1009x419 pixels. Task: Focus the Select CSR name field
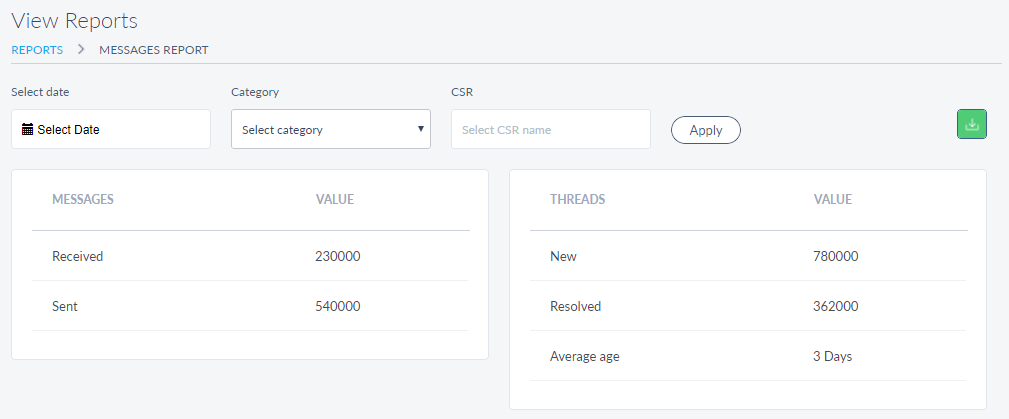[x=550, y=129]
